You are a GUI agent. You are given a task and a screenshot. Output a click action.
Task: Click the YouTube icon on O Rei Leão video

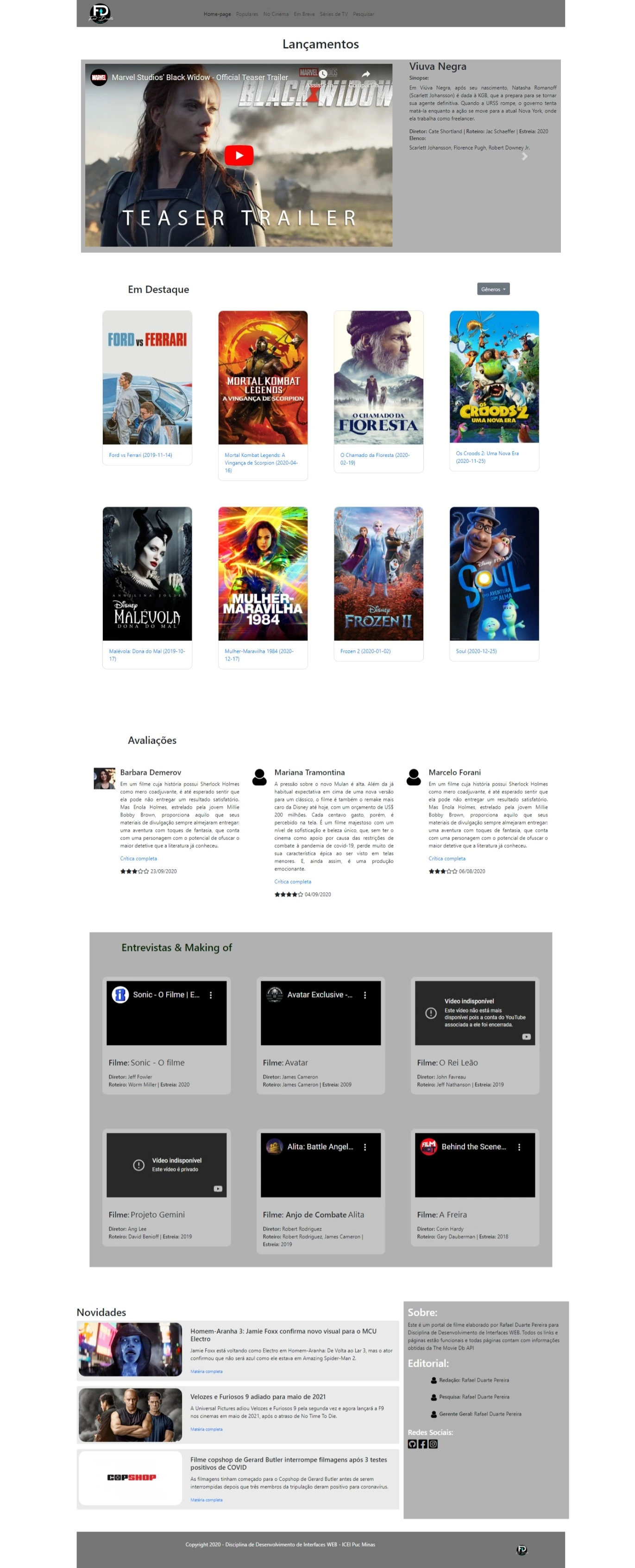coord(526,1037)
